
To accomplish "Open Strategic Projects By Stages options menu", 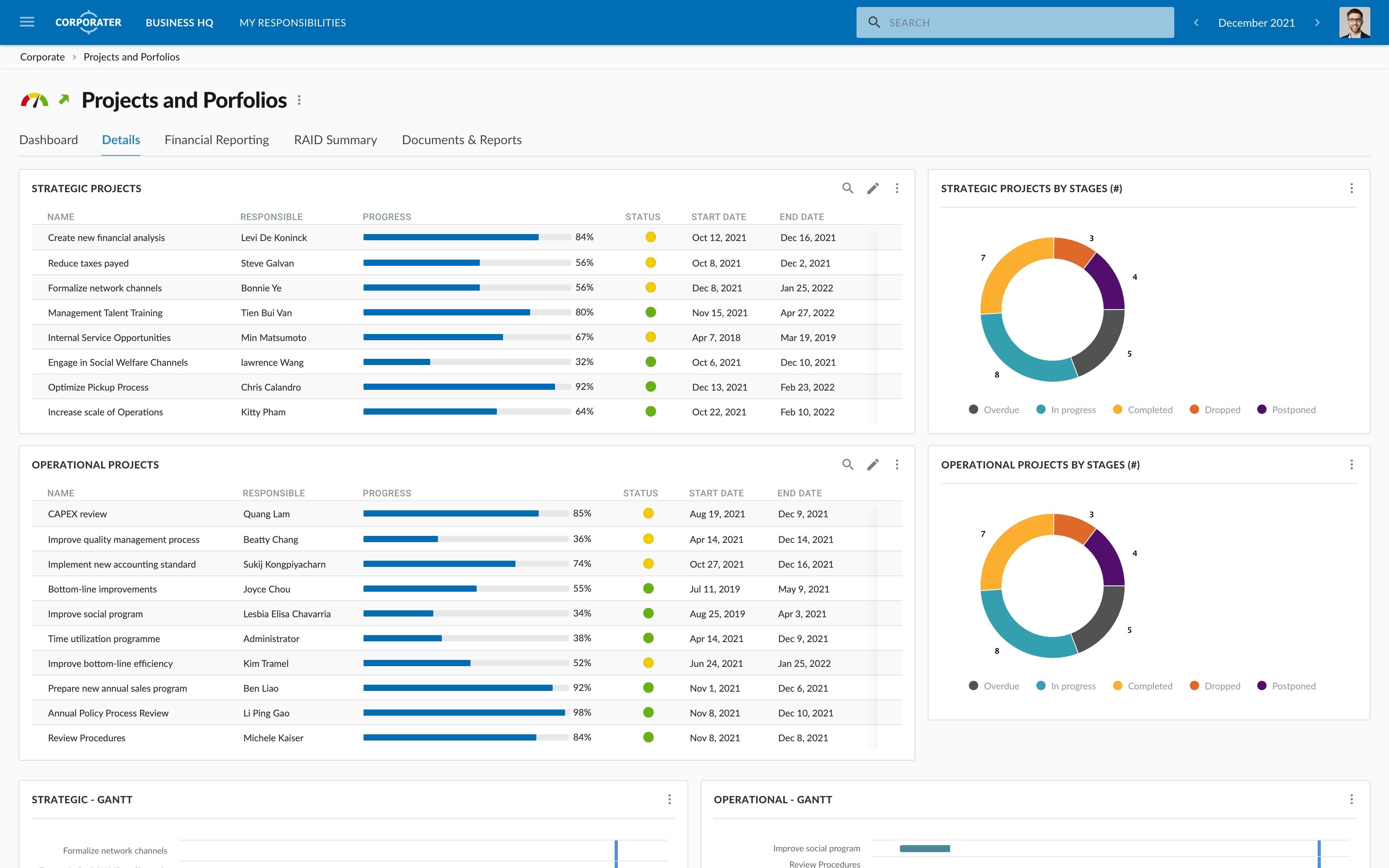I will click(x=1351, y=188).
